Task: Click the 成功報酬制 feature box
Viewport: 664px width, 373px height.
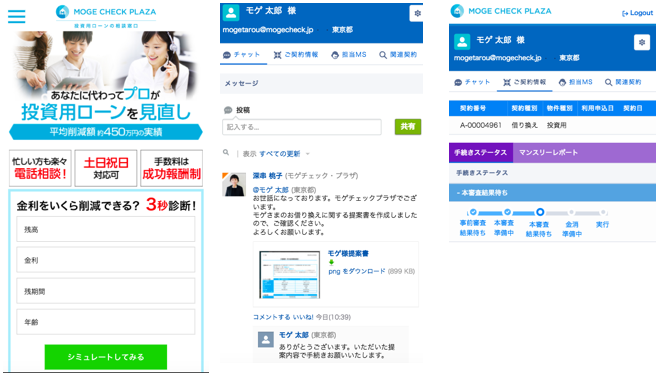Action: (x=172, y=168)
